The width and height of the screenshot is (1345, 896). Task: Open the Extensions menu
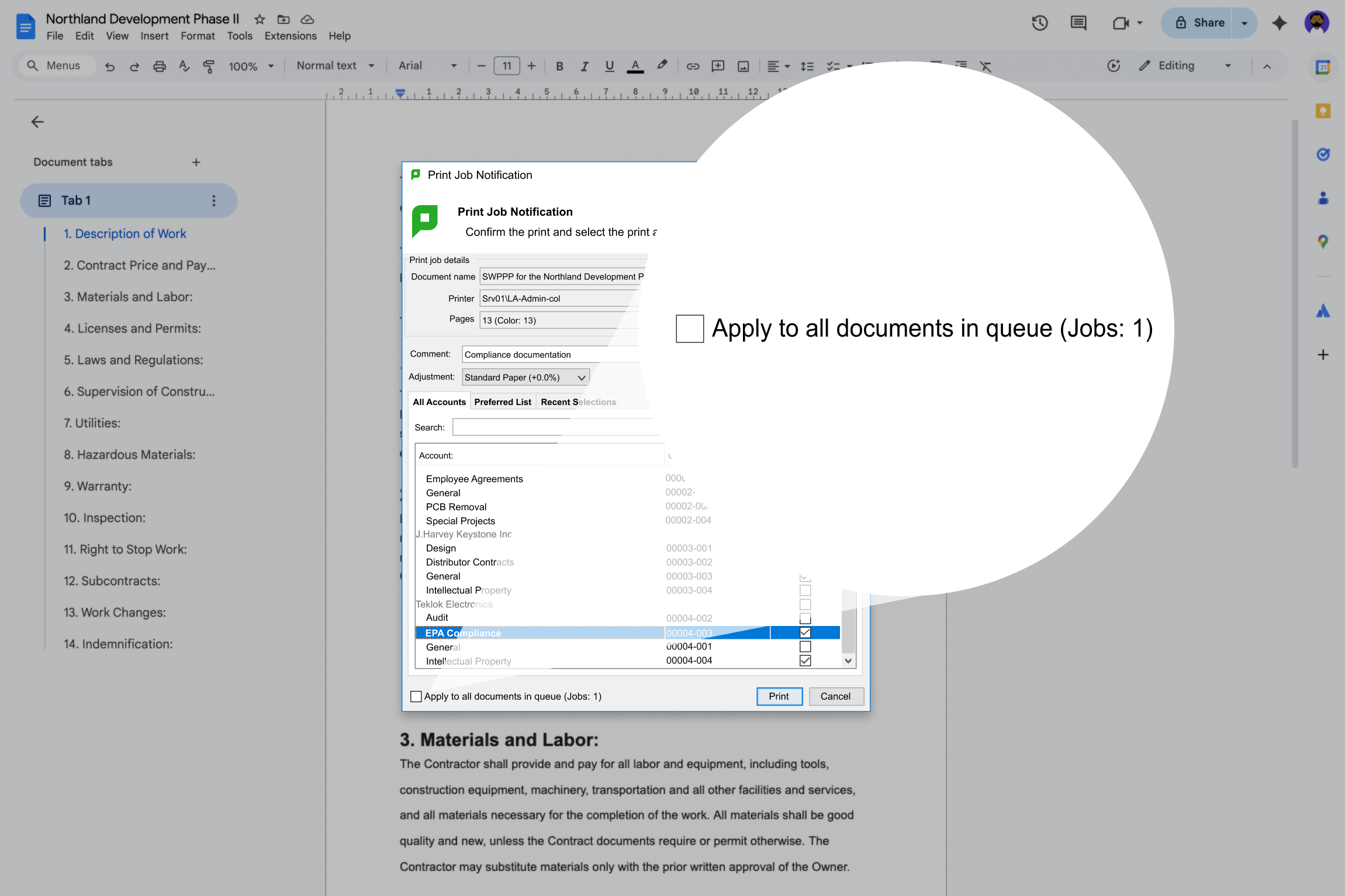[290, 36]
